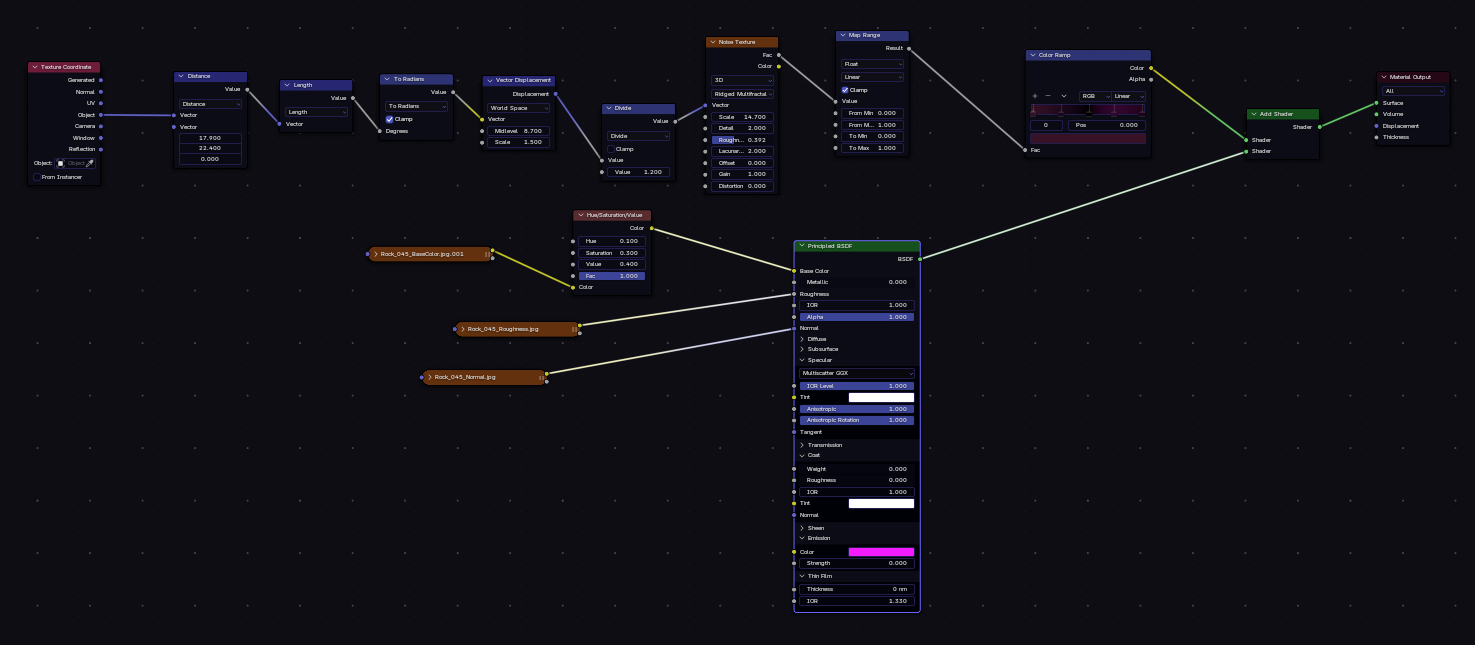This screenshot has width=1475, height=645.
Task: Pick an object with the Texture Coordinate eyedropper
Action: pyautogui.click(x=90, y=163)
